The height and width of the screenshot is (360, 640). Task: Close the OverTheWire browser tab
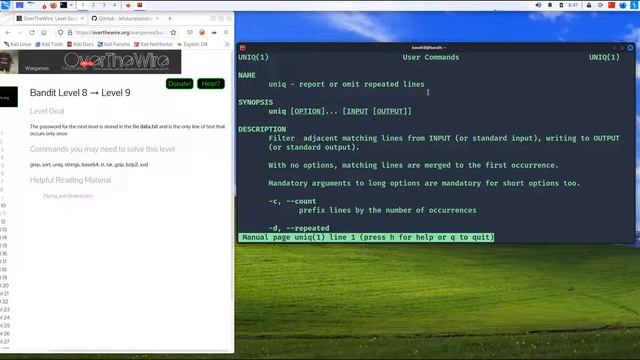point(82,18)
